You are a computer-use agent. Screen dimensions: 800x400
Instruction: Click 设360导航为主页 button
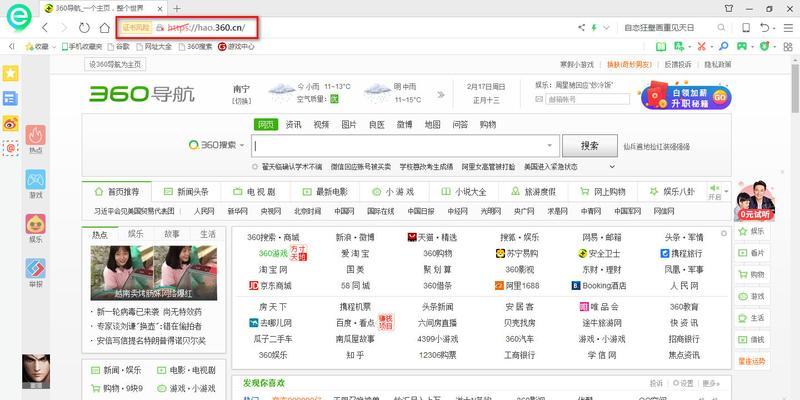115,65
